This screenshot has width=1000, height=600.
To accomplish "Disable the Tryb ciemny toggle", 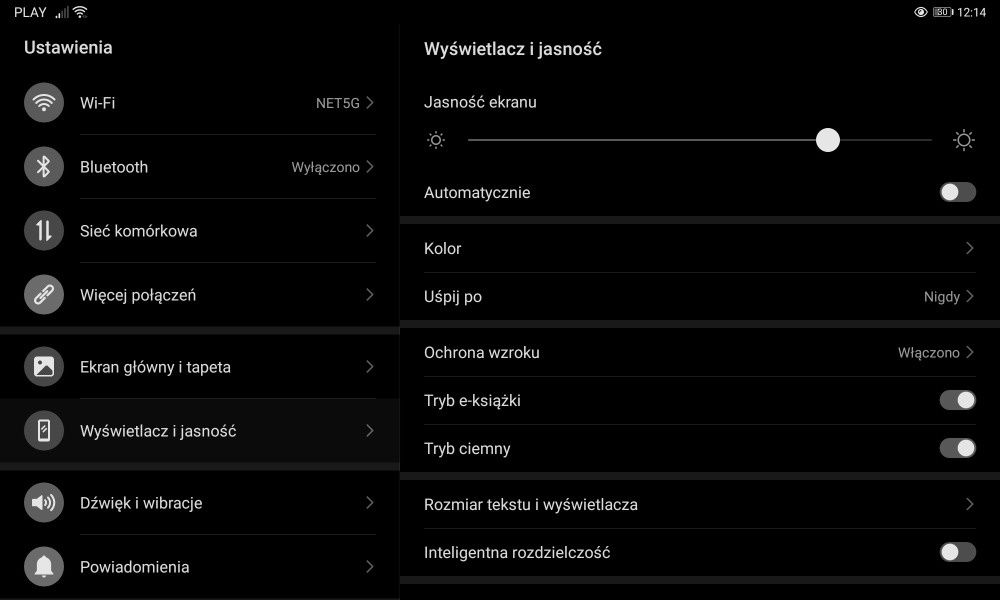I will click(957, 448).
